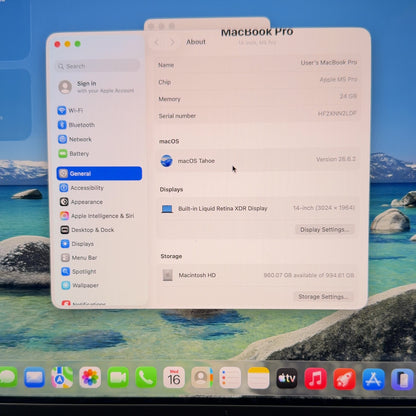Image resolution: width=416 pixels, height=416 pixels.
Task: Click the Search field in sidebar
Action: coord(97,66)
